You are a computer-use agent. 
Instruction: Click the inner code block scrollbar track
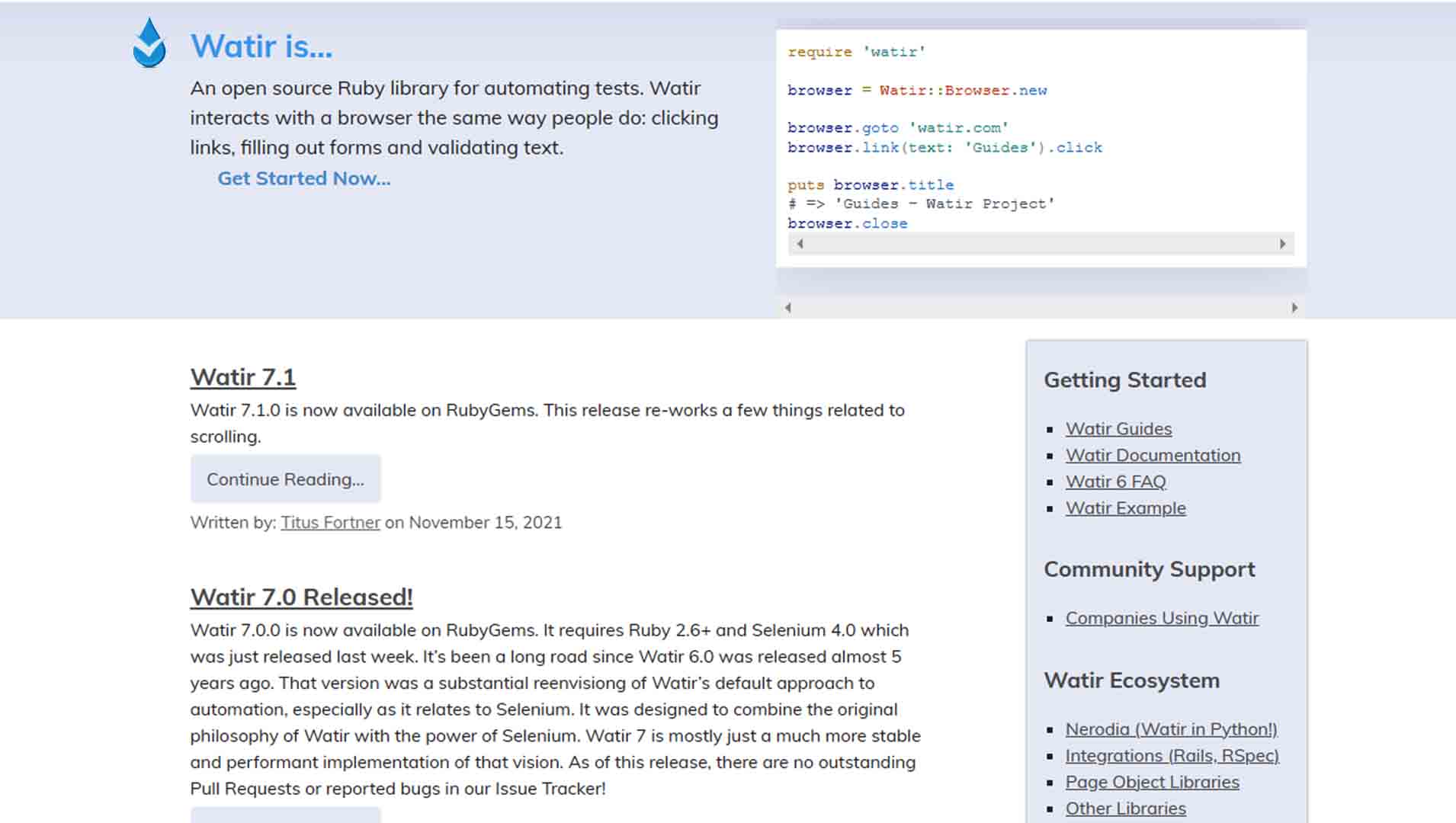click(1041, 244)
